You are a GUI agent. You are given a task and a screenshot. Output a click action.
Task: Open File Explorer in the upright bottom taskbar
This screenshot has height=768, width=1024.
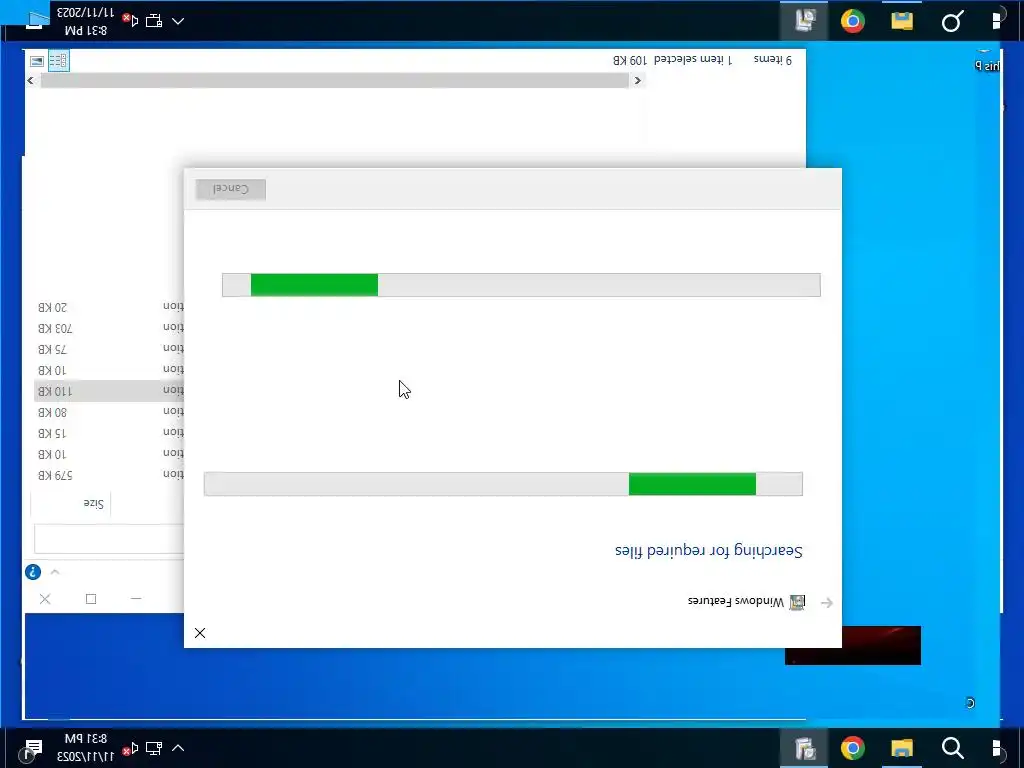(902, 748)
